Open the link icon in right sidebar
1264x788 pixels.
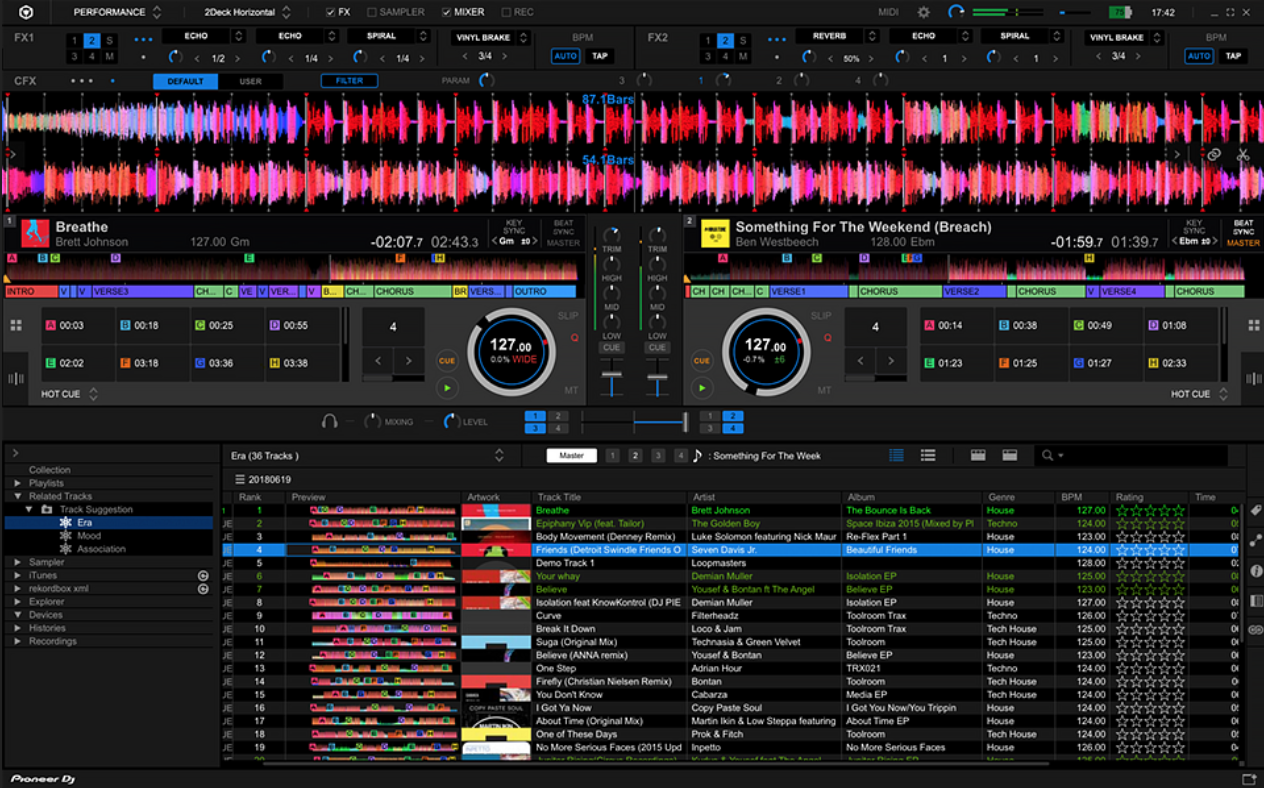(1256, 630)
